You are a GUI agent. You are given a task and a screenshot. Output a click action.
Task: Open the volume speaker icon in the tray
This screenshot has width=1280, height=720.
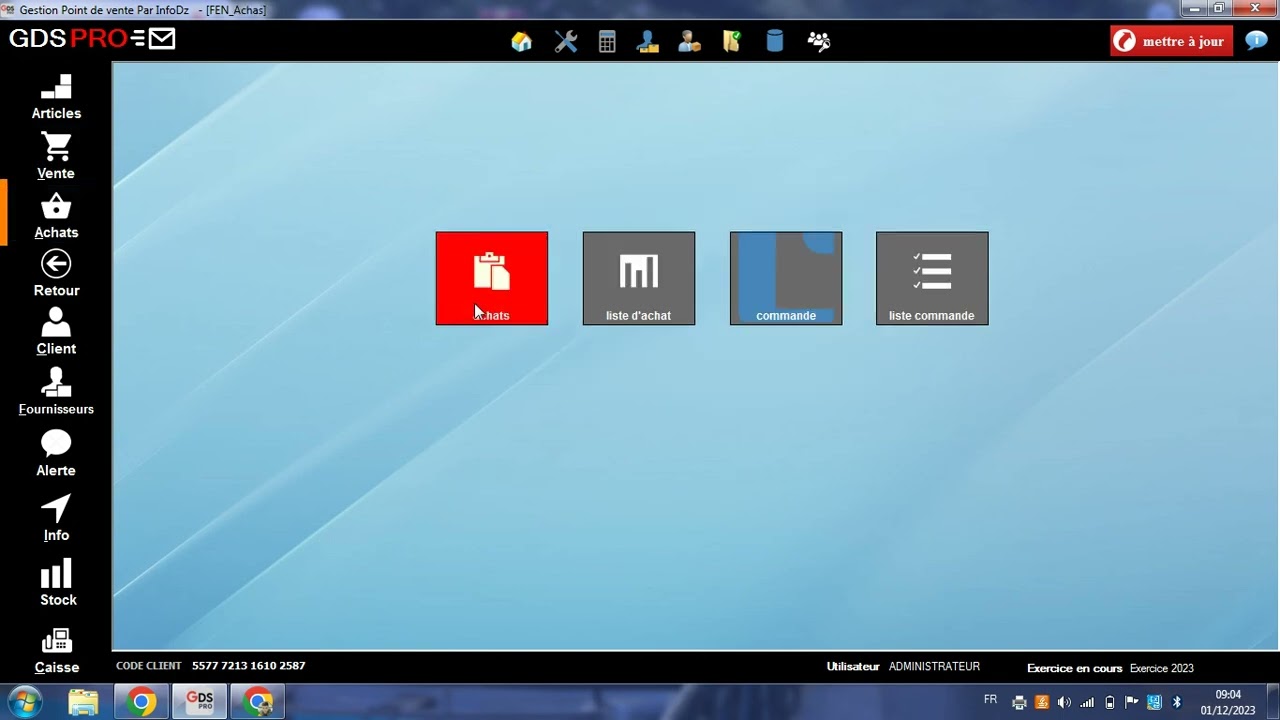tap(1064, 702)
